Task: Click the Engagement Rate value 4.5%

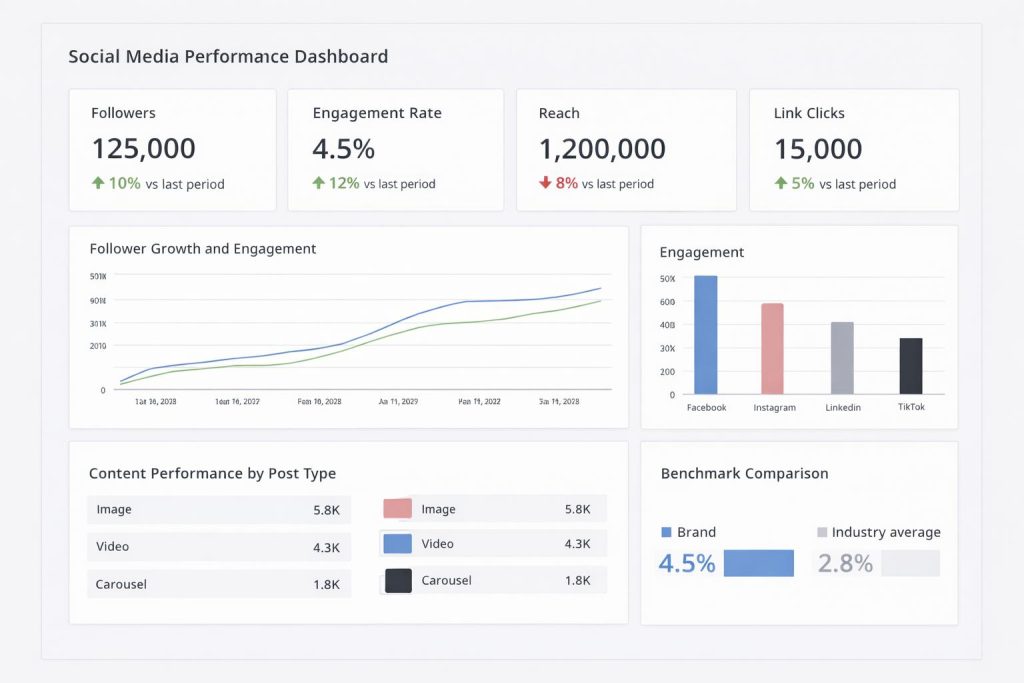Action: tap(344, 149)
